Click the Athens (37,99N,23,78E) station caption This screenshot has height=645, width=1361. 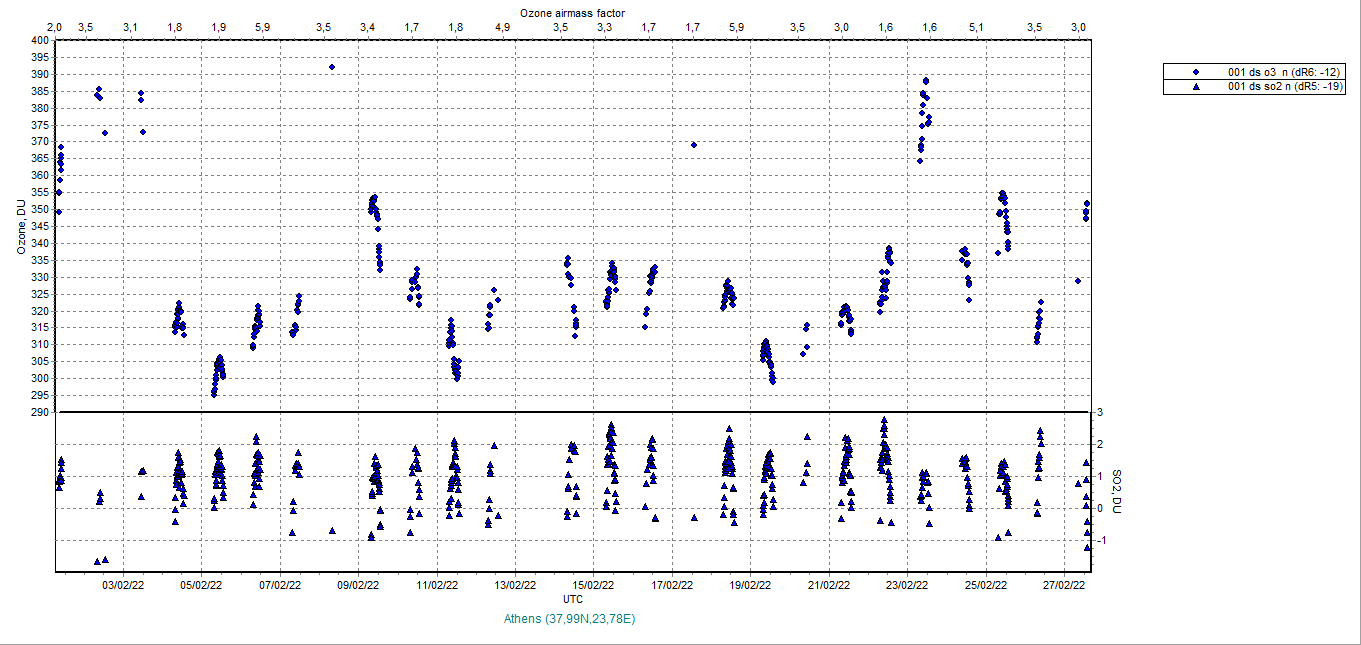click(x=571, y=619)
